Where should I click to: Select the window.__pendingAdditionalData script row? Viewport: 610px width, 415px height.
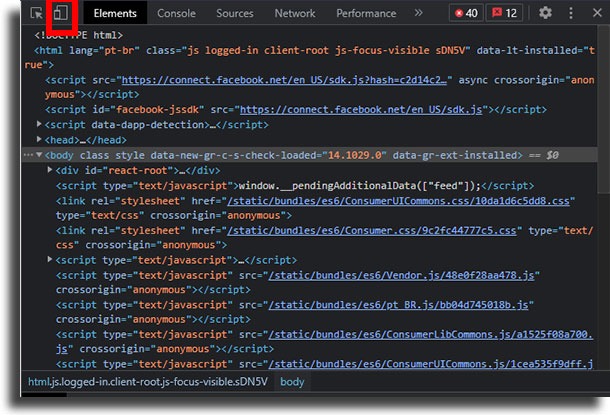click(x=294, y=186)
